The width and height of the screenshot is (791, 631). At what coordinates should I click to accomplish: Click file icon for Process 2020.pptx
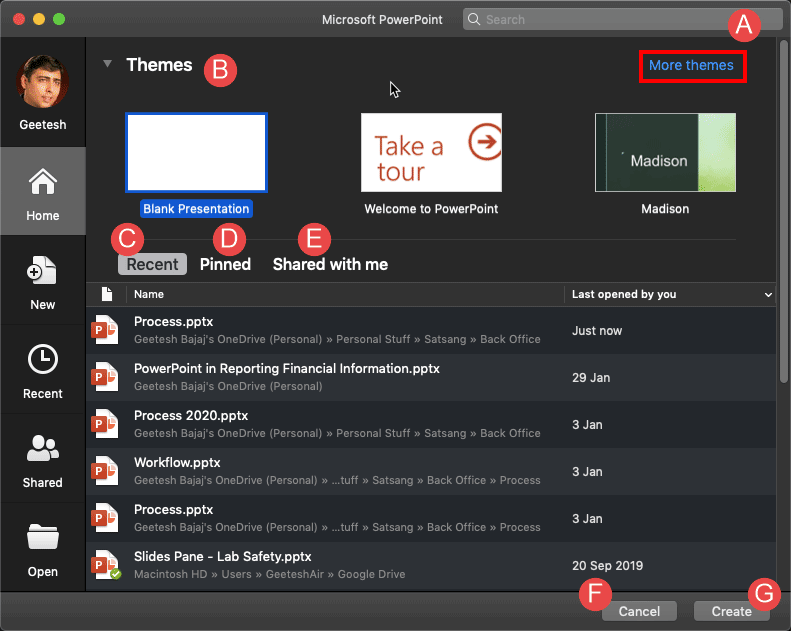tap(105, 424)
